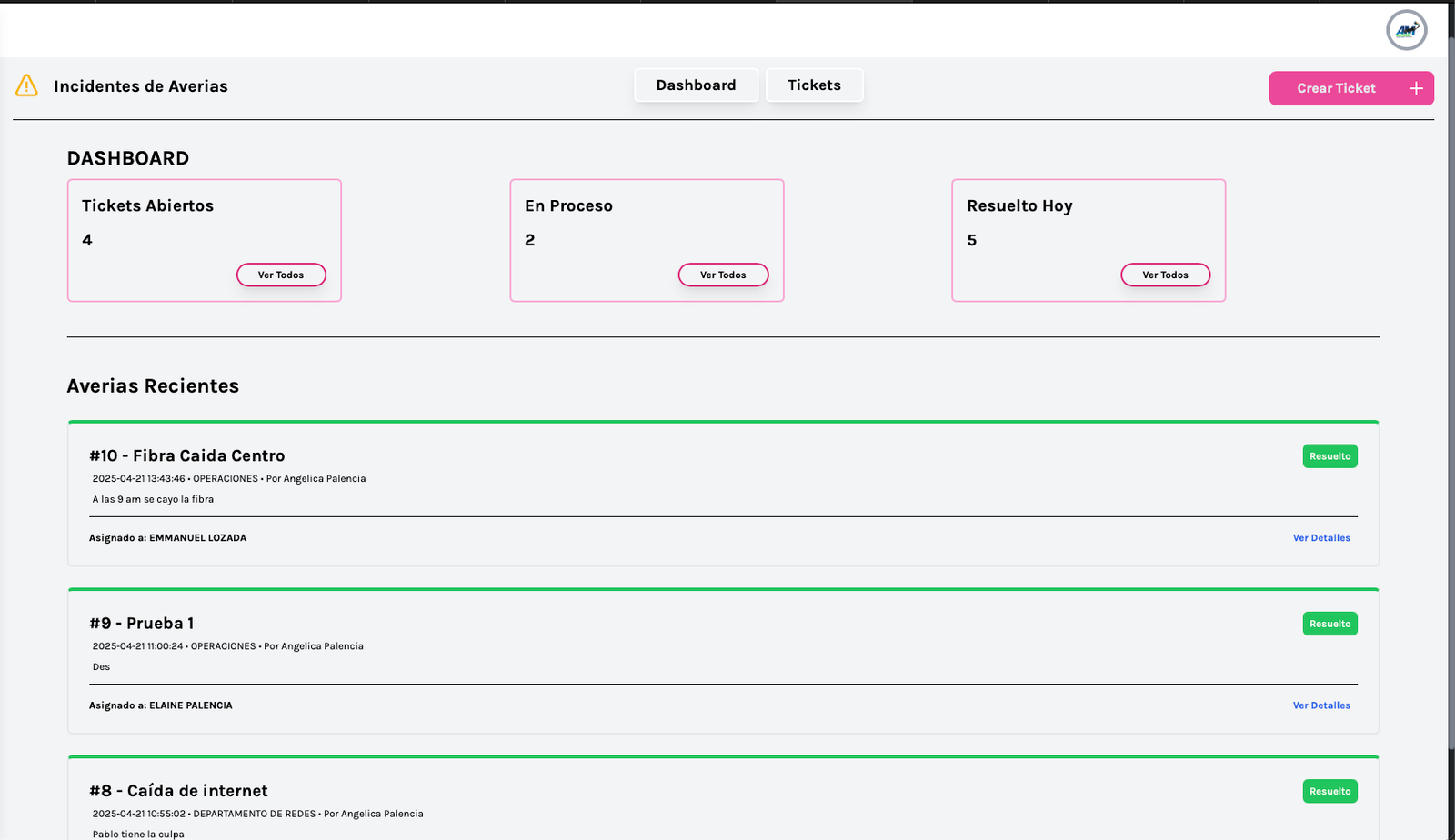Click Ver Todos under Resuelto Hoy
The image size is (1455, 840).
click(x=1166, y=275)
